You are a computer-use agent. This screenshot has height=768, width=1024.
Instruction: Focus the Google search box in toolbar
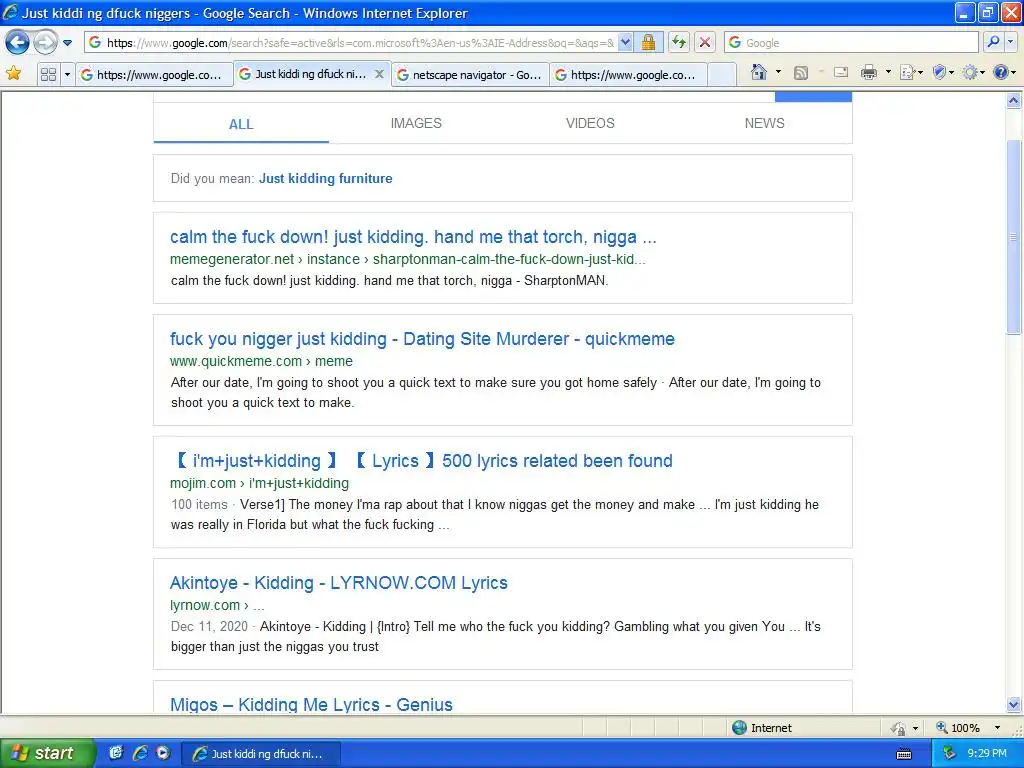coord(852,43)
